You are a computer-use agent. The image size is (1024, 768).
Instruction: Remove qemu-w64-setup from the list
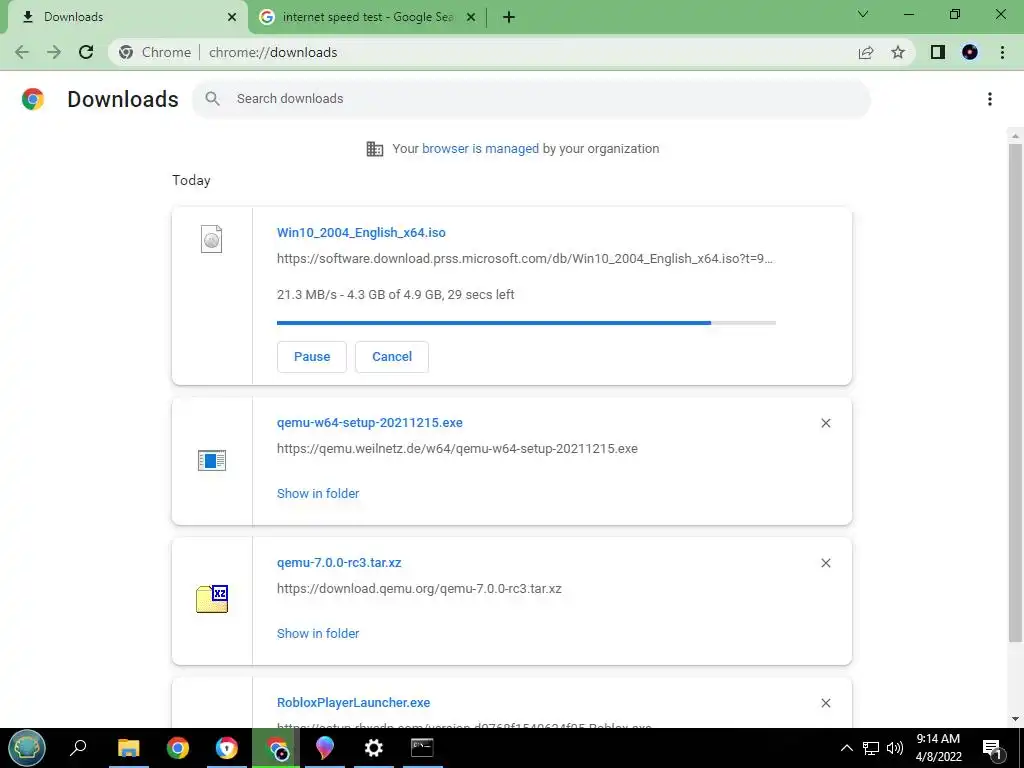click(825, 423)
